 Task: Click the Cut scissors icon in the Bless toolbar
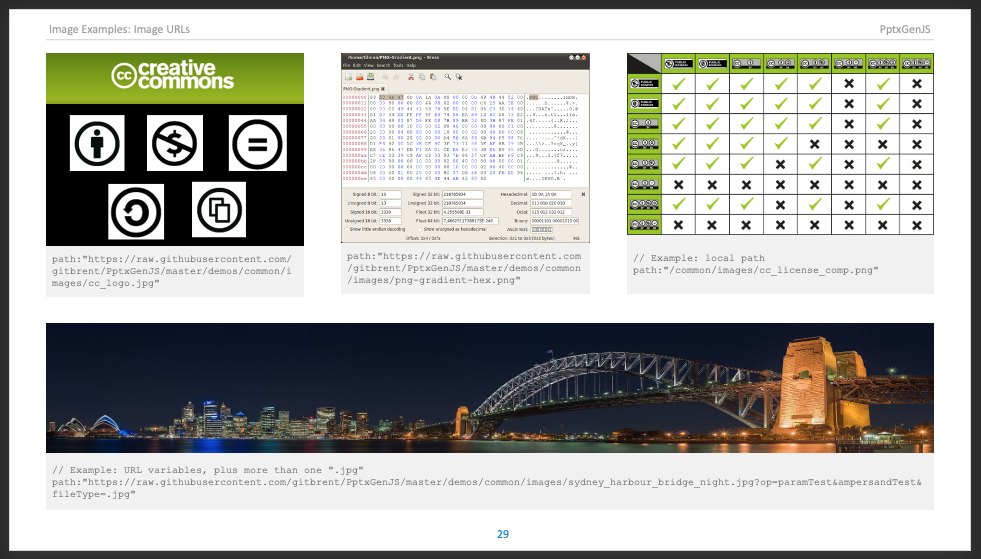coord(411,77)
